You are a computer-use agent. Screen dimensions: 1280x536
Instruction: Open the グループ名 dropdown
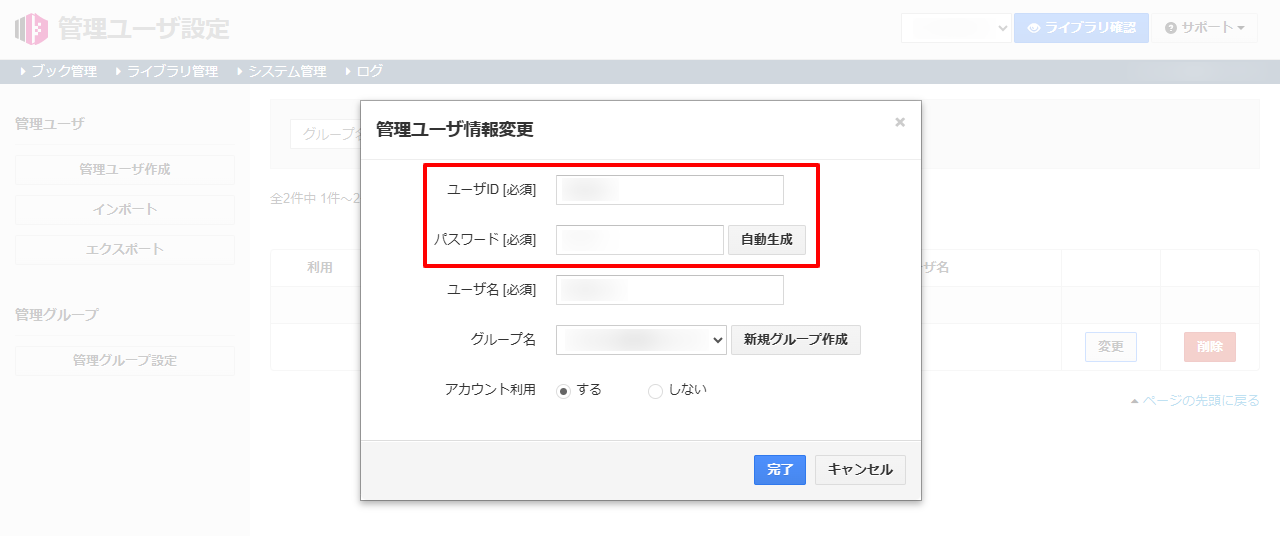(x=641, y=340)
